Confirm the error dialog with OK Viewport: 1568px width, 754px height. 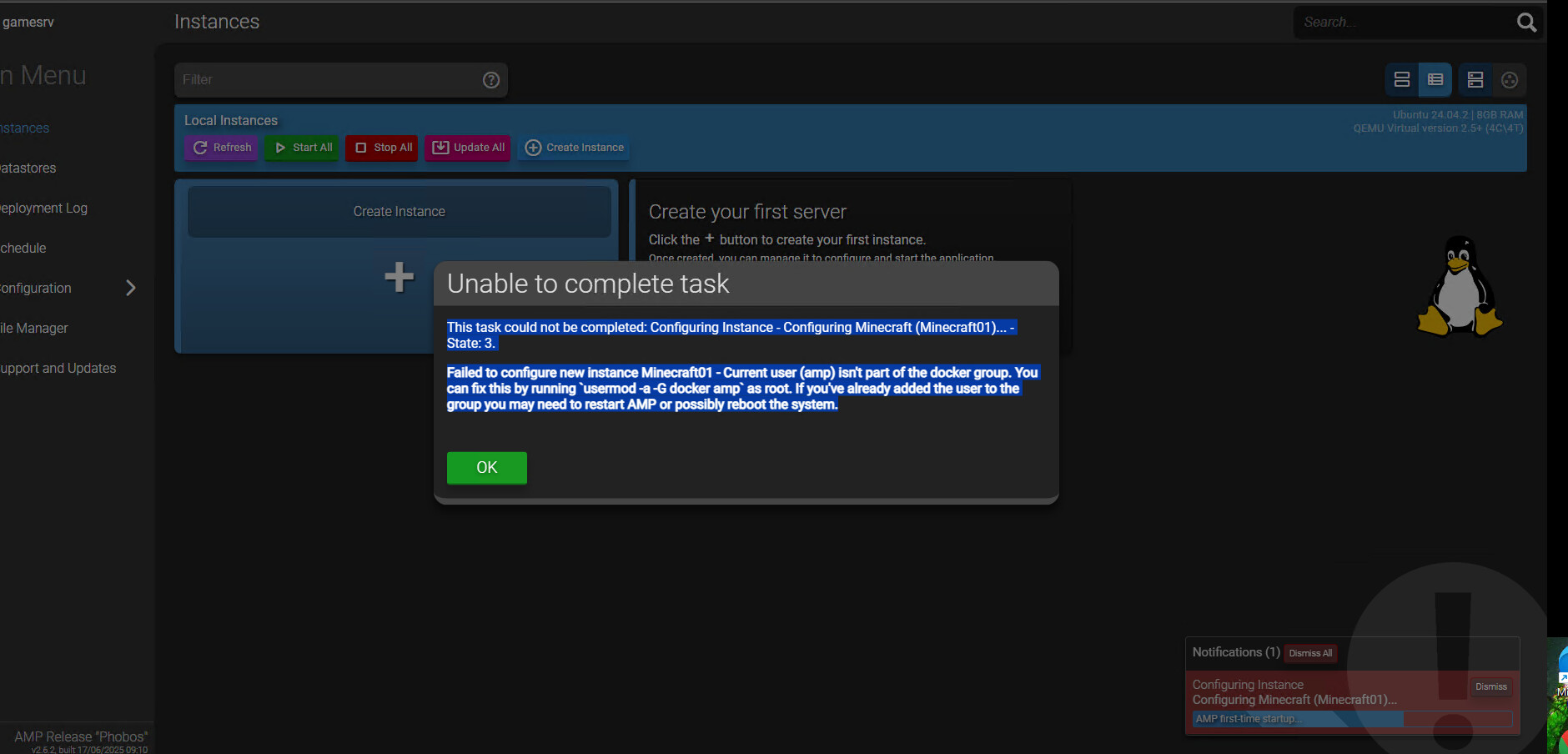[x=487, y=468]
